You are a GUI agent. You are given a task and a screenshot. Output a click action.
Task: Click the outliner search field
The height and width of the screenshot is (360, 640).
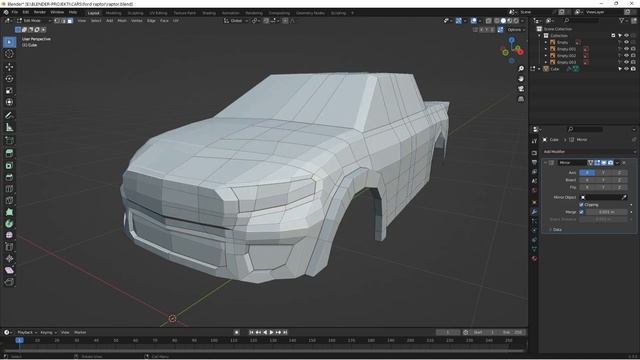tap(582, 20)
